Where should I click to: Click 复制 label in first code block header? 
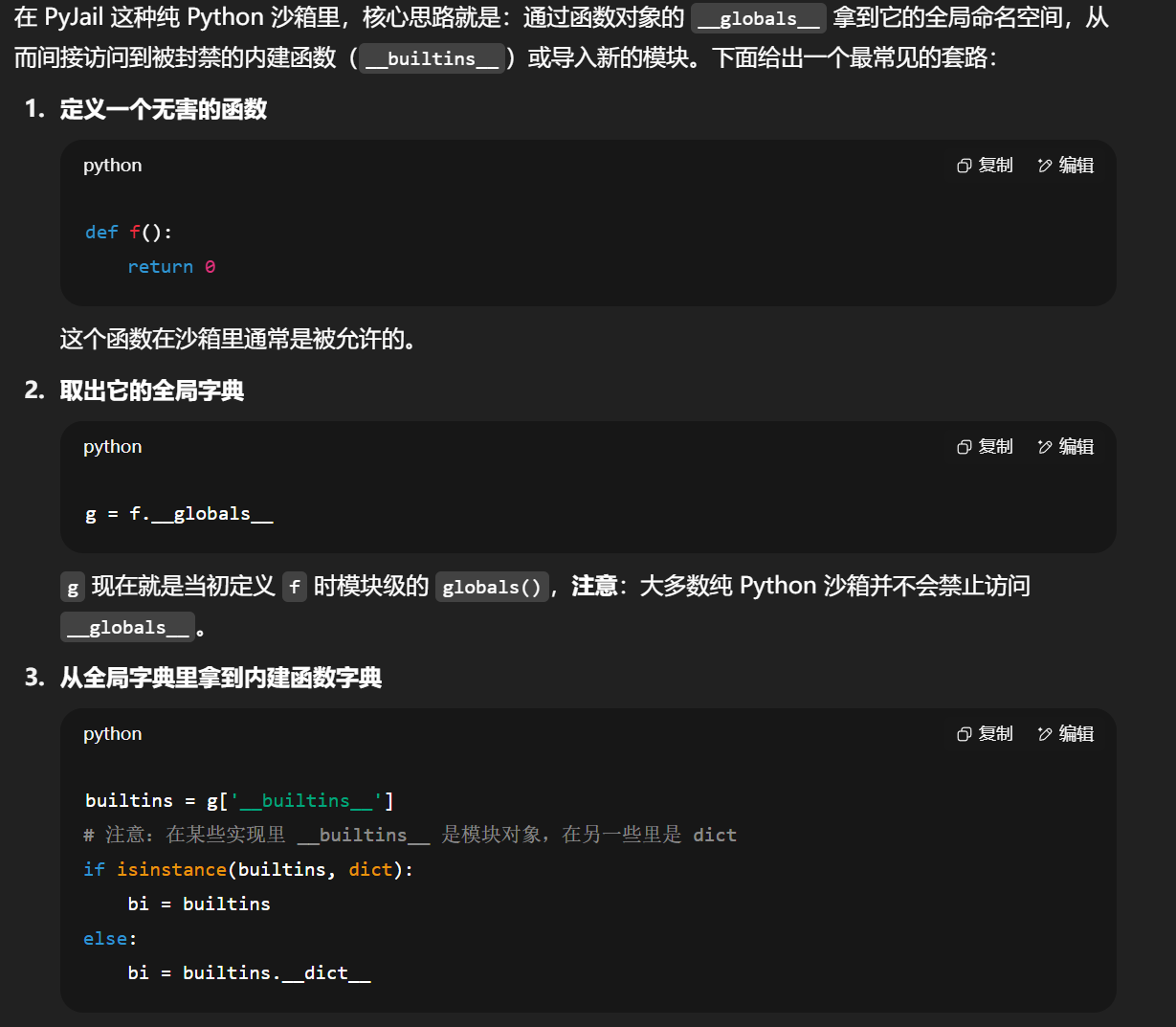click(x=995, y=166)
